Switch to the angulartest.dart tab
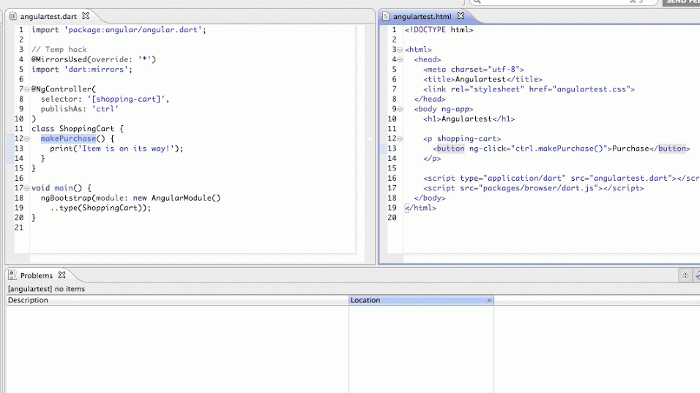 pyautogui.click(x=48, y=16)
